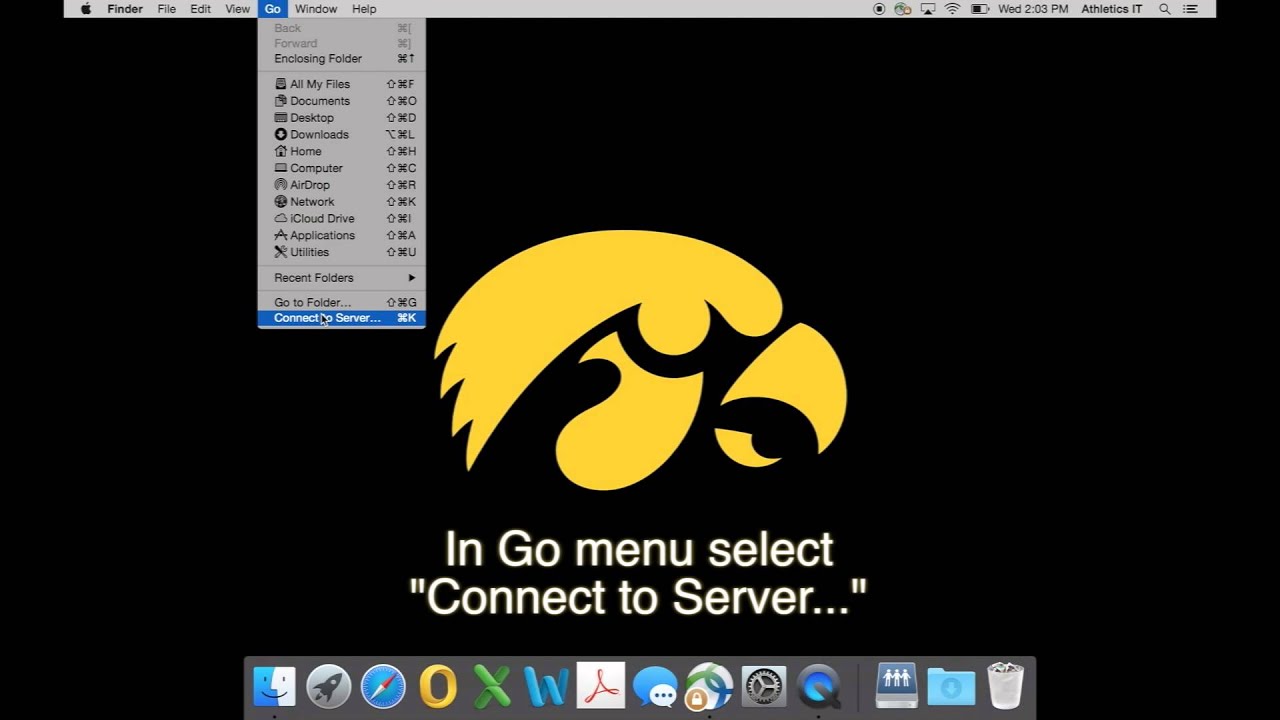This screenshot has width=1280, height=720.
Task: Open the Trash in the dock
Action: 1005,685
